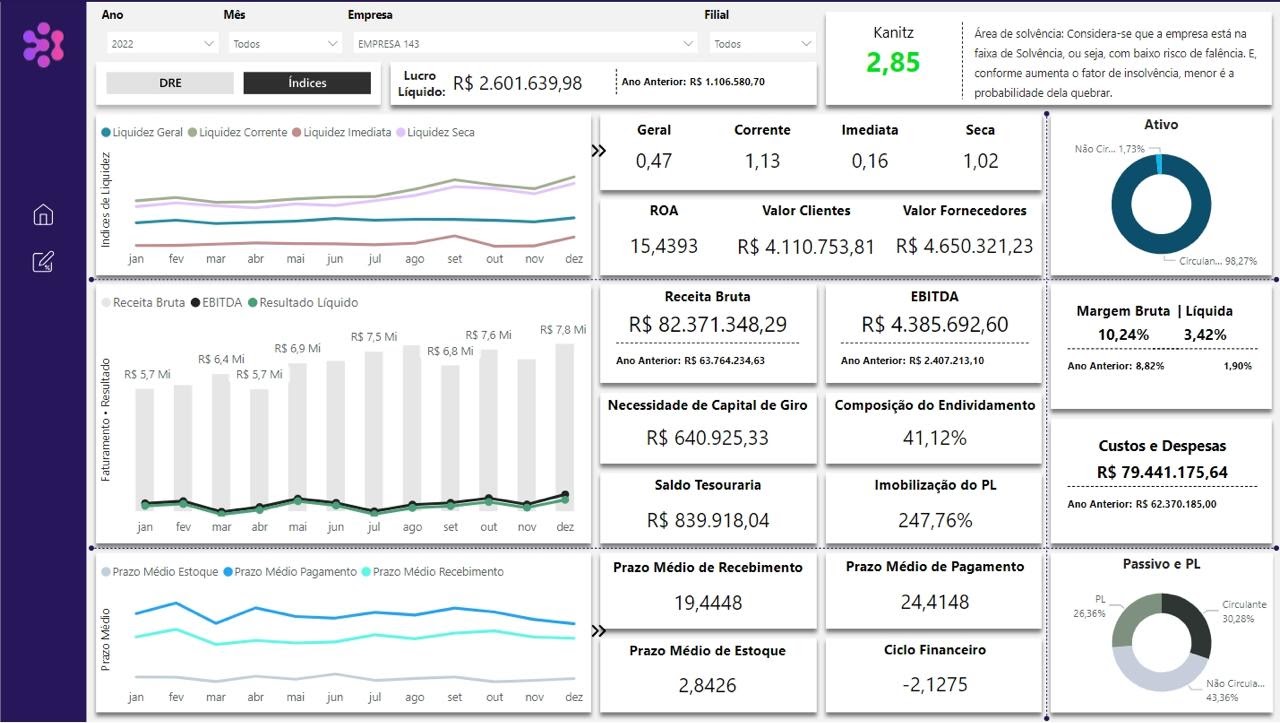Click double chevron next to Prazo Médio chart
This screenshot has height=723, width=1280.
pyautogui.click(x=599, y=631)
